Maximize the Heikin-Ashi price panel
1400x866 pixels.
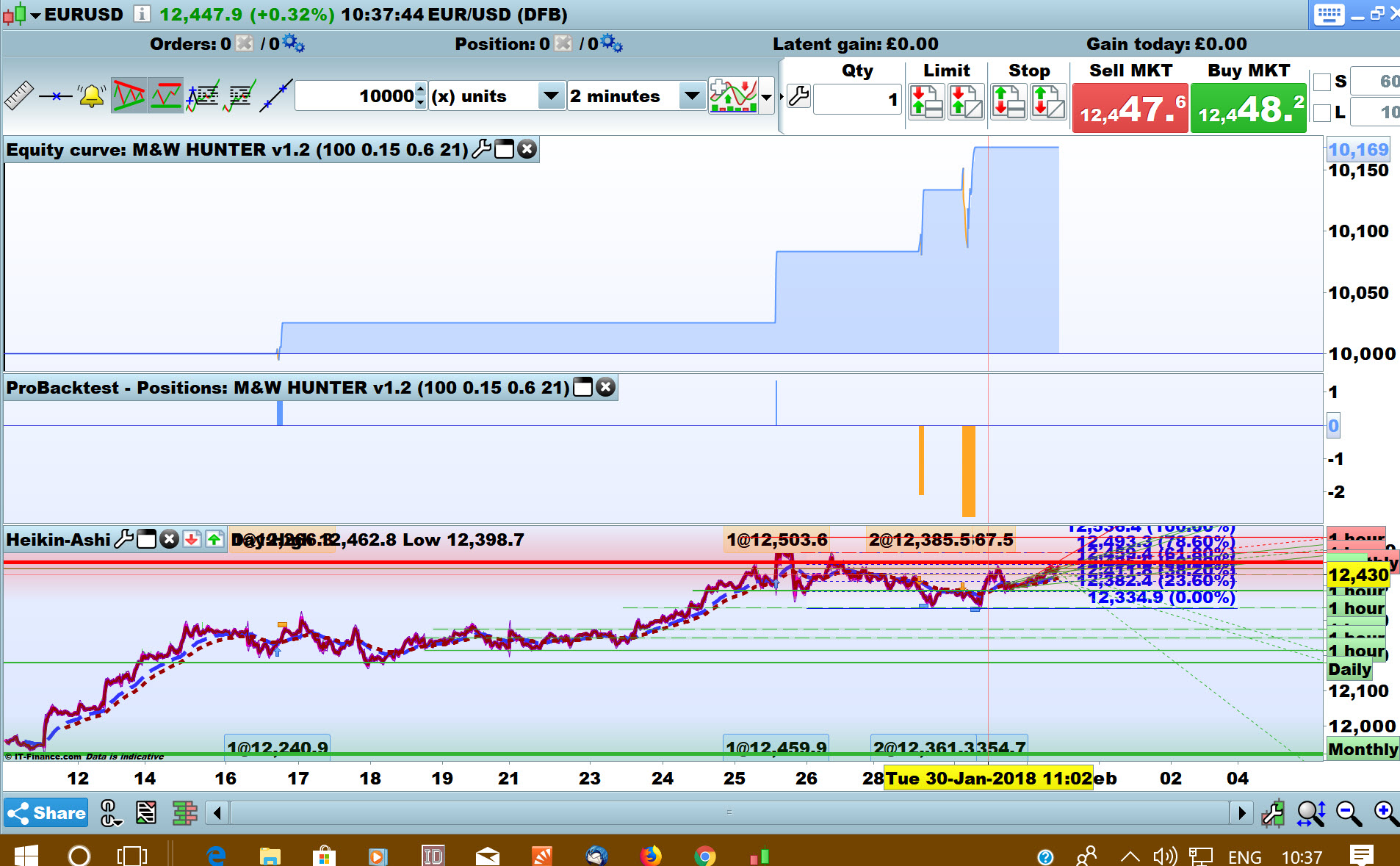coord(147,539)
